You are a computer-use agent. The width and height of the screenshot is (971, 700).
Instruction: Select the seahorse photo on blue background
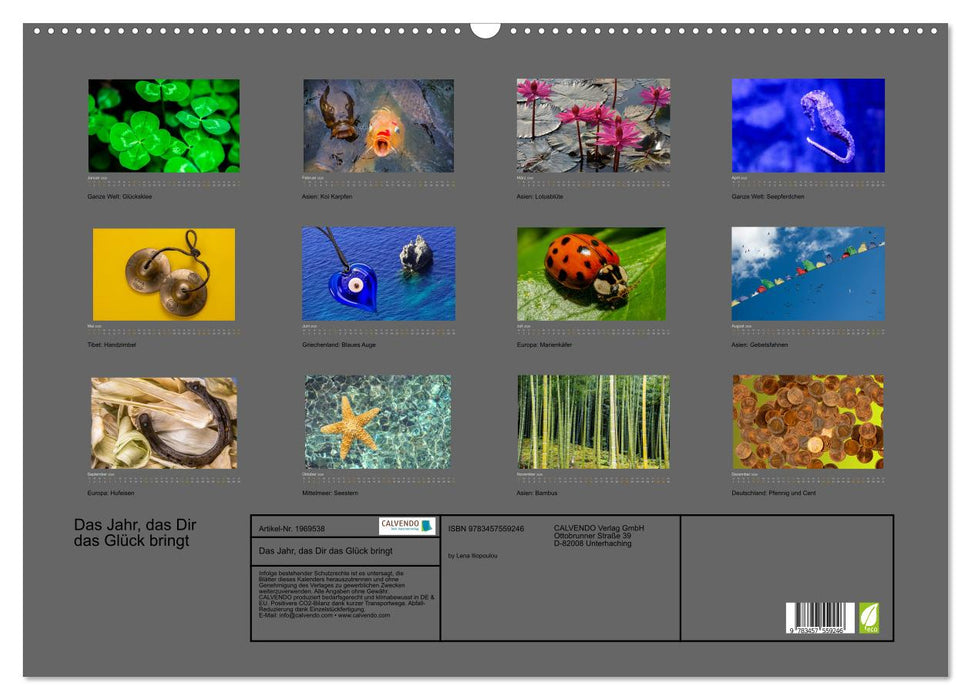click(808, 126)
